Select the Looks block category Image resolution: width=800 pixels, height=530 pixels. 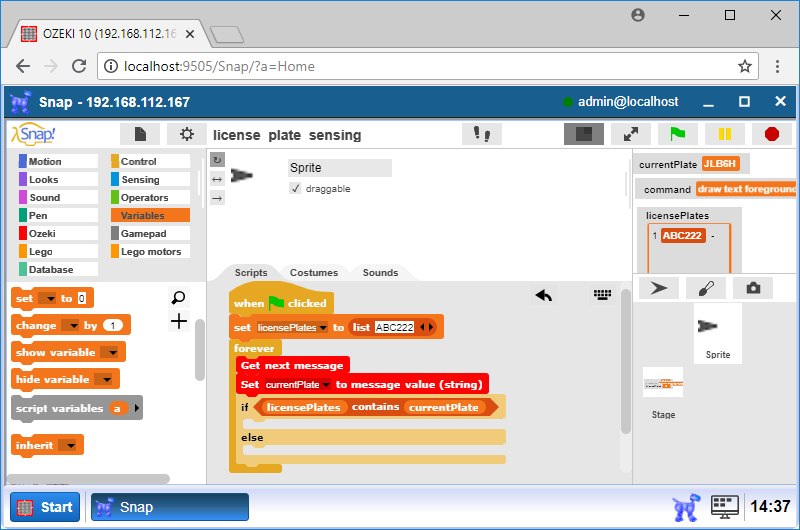[58, 179]
